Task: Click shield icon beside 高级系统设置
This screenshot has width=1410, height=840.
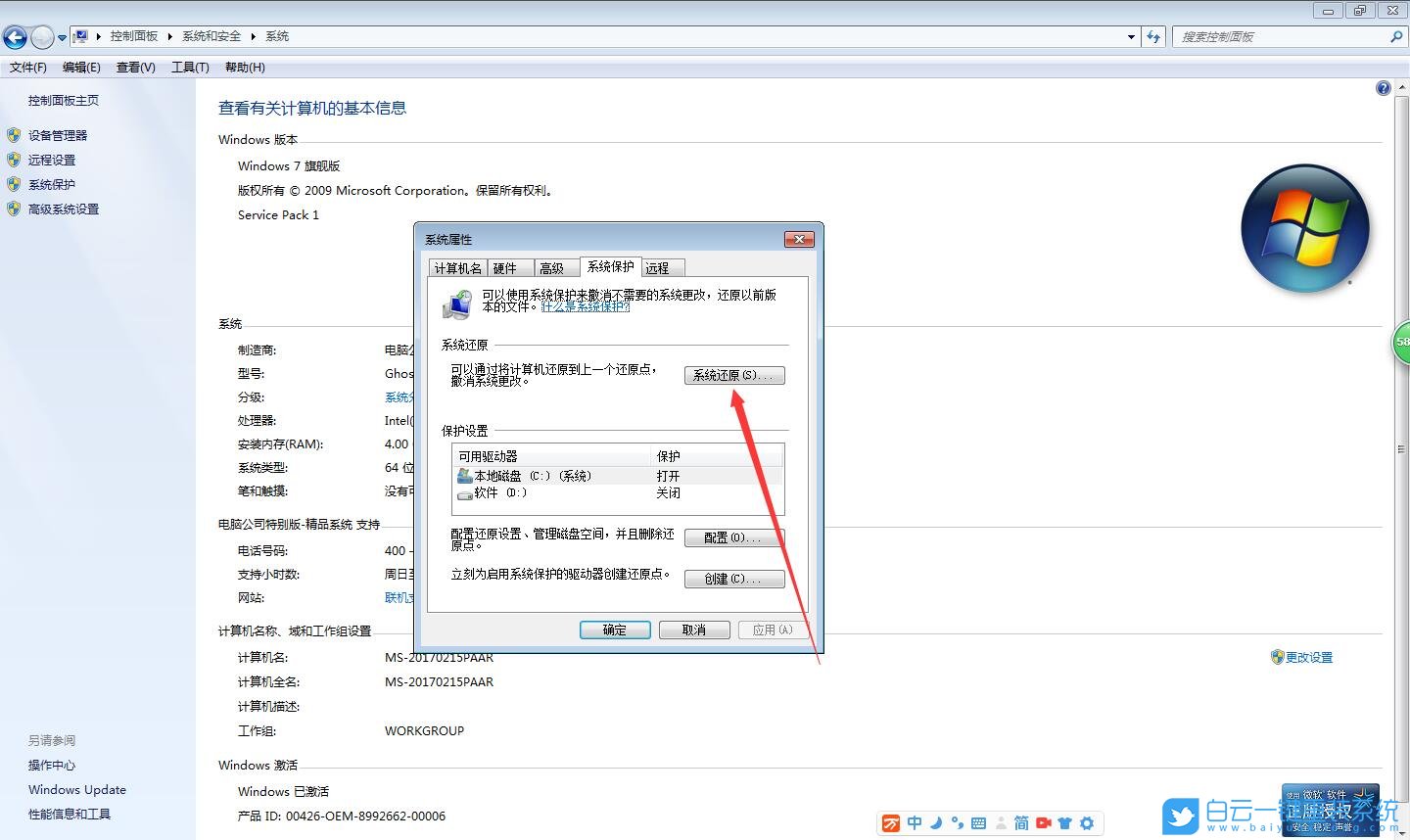Action: click(14, 209)
